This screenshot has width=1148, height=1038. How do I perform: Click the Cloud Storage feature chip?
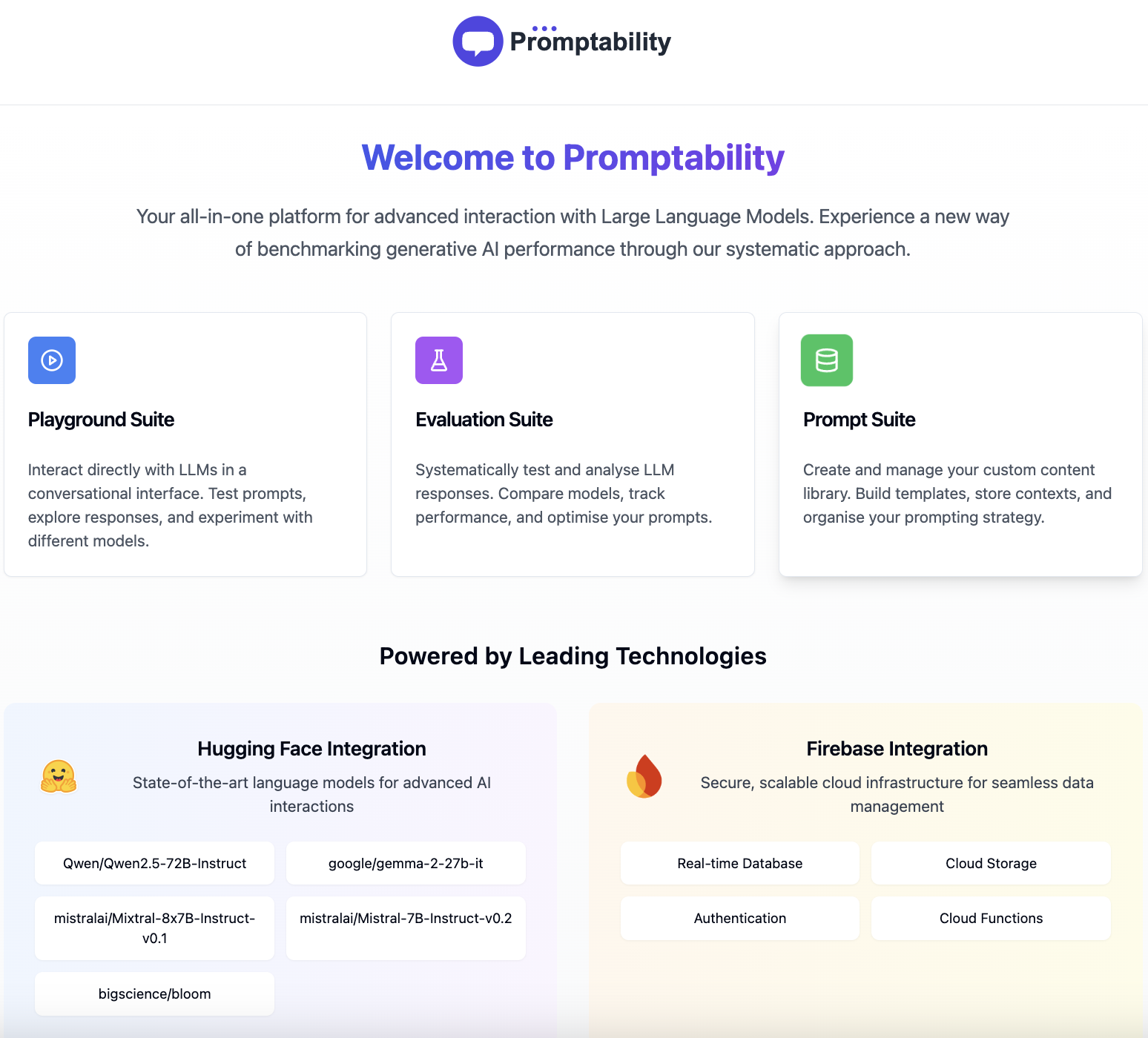point(991,863)
